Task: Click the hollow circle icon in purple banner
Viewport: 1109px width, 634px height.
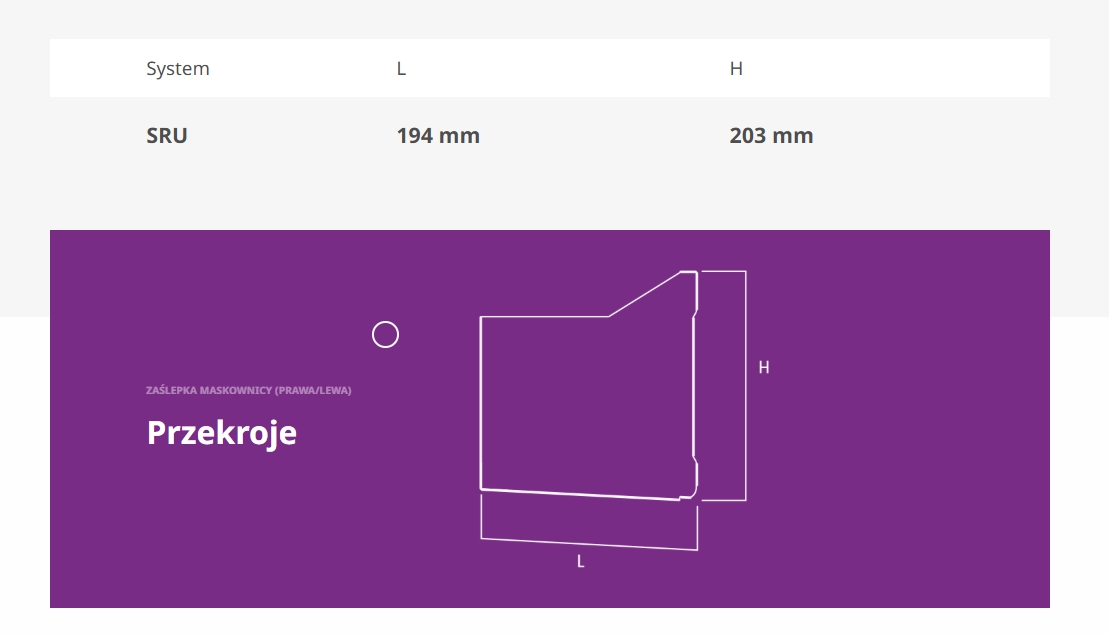Action: 385,335
